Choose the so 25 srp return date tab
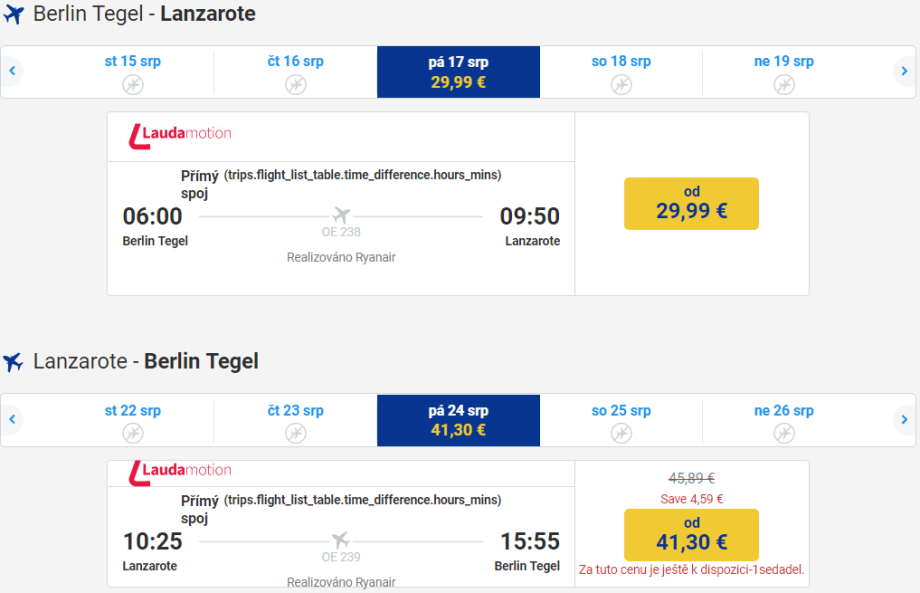 tap(621, 420)
